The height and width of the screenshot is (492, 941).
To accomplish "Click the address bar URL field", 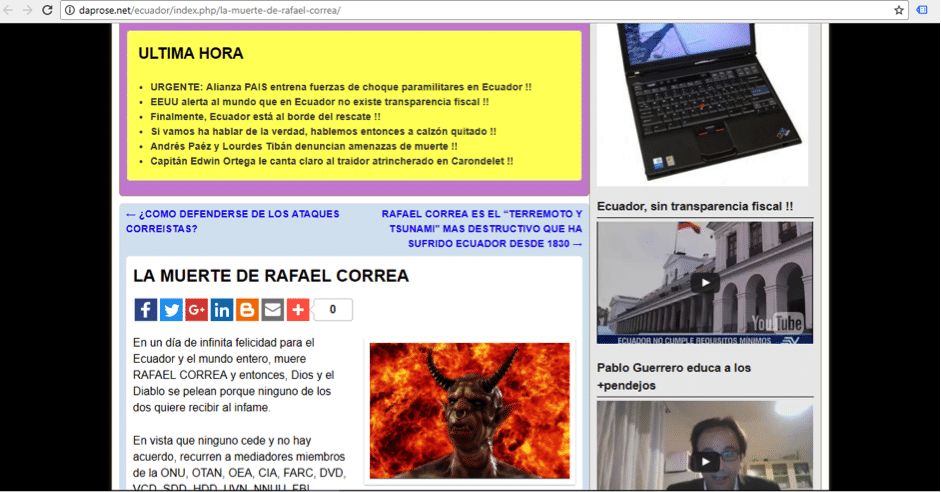I will tap(400, 10).
